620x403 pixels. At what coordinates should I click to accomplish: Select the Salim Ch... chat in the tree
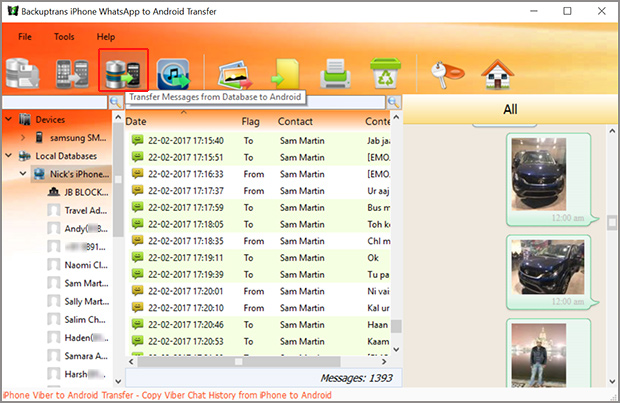85,320
